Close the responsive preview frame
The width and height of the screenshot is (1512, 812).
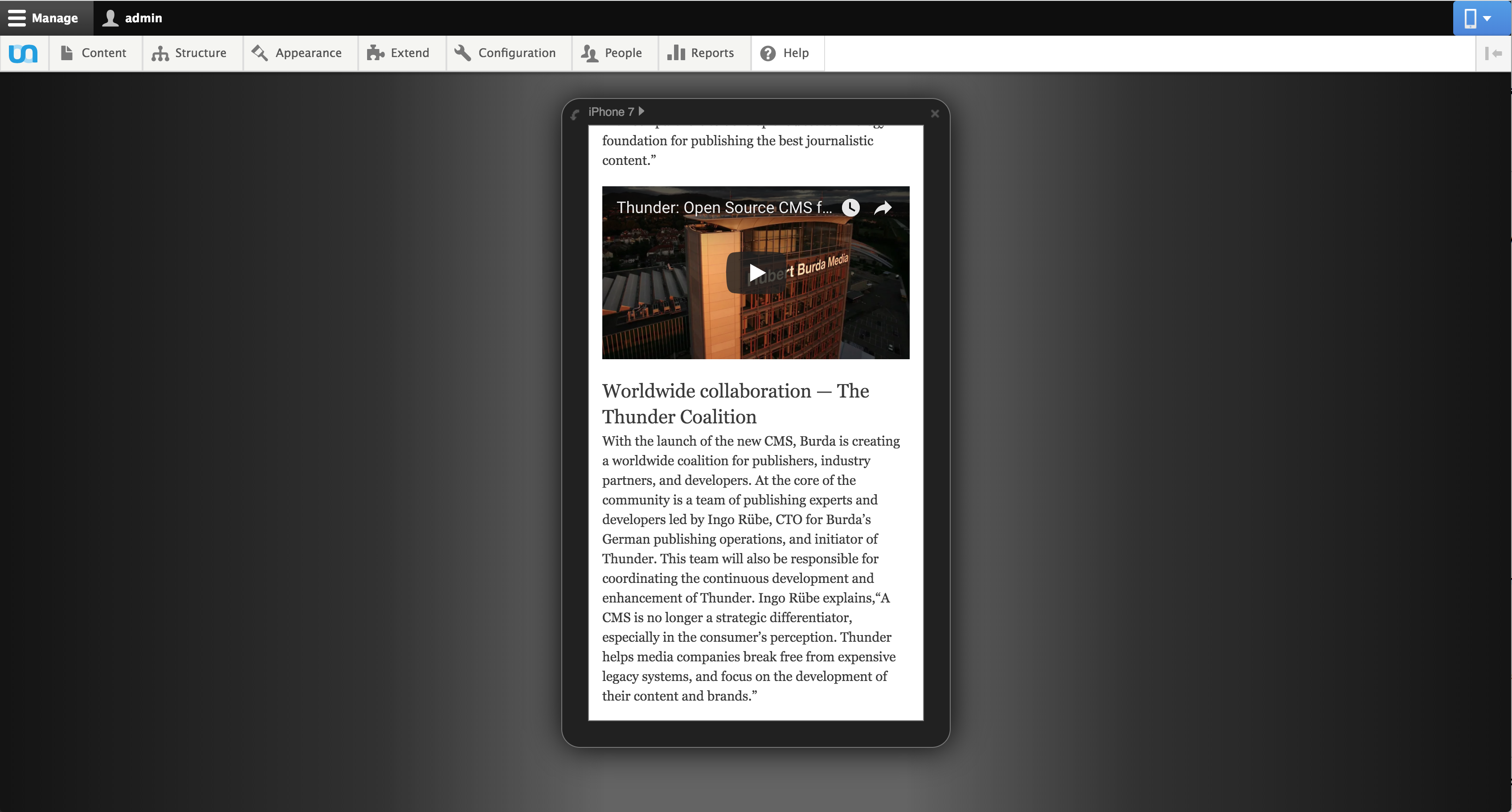935,114
